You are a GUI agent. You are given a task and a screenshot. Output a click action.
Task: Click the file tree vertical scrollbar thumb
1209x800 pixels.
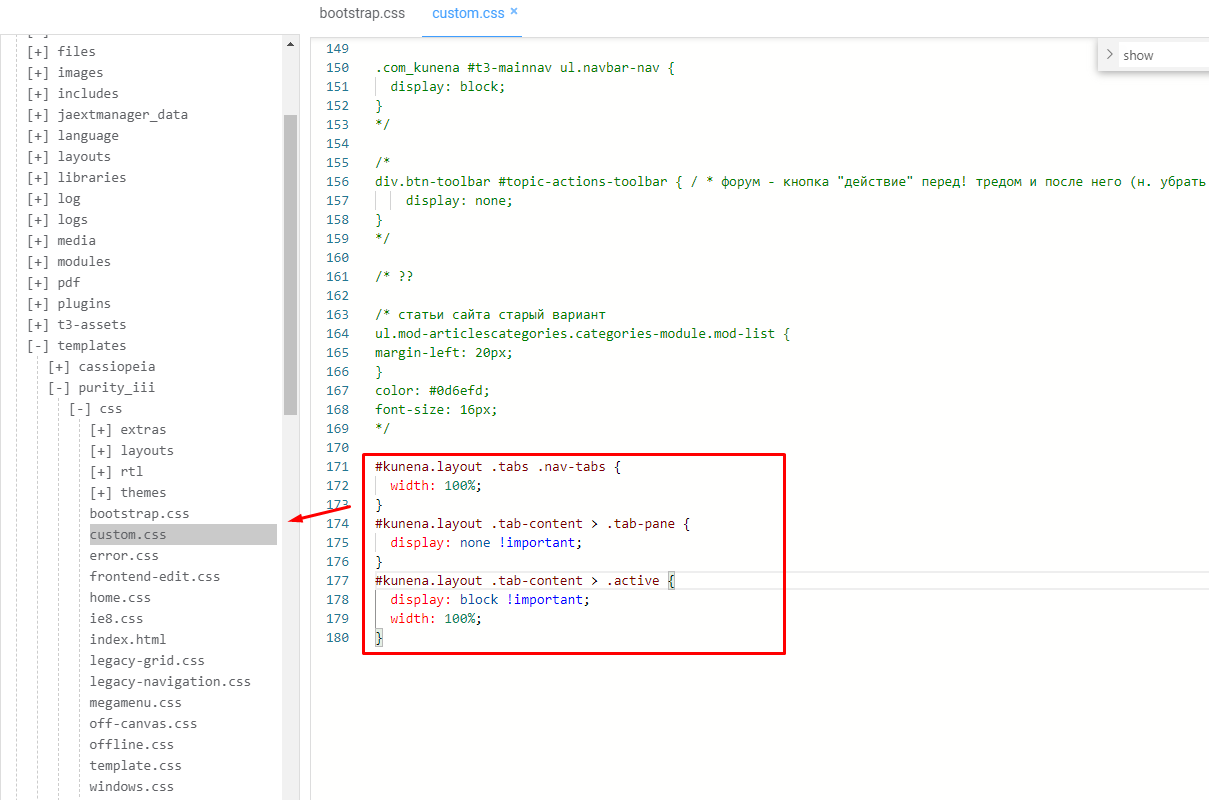(291, 264)
